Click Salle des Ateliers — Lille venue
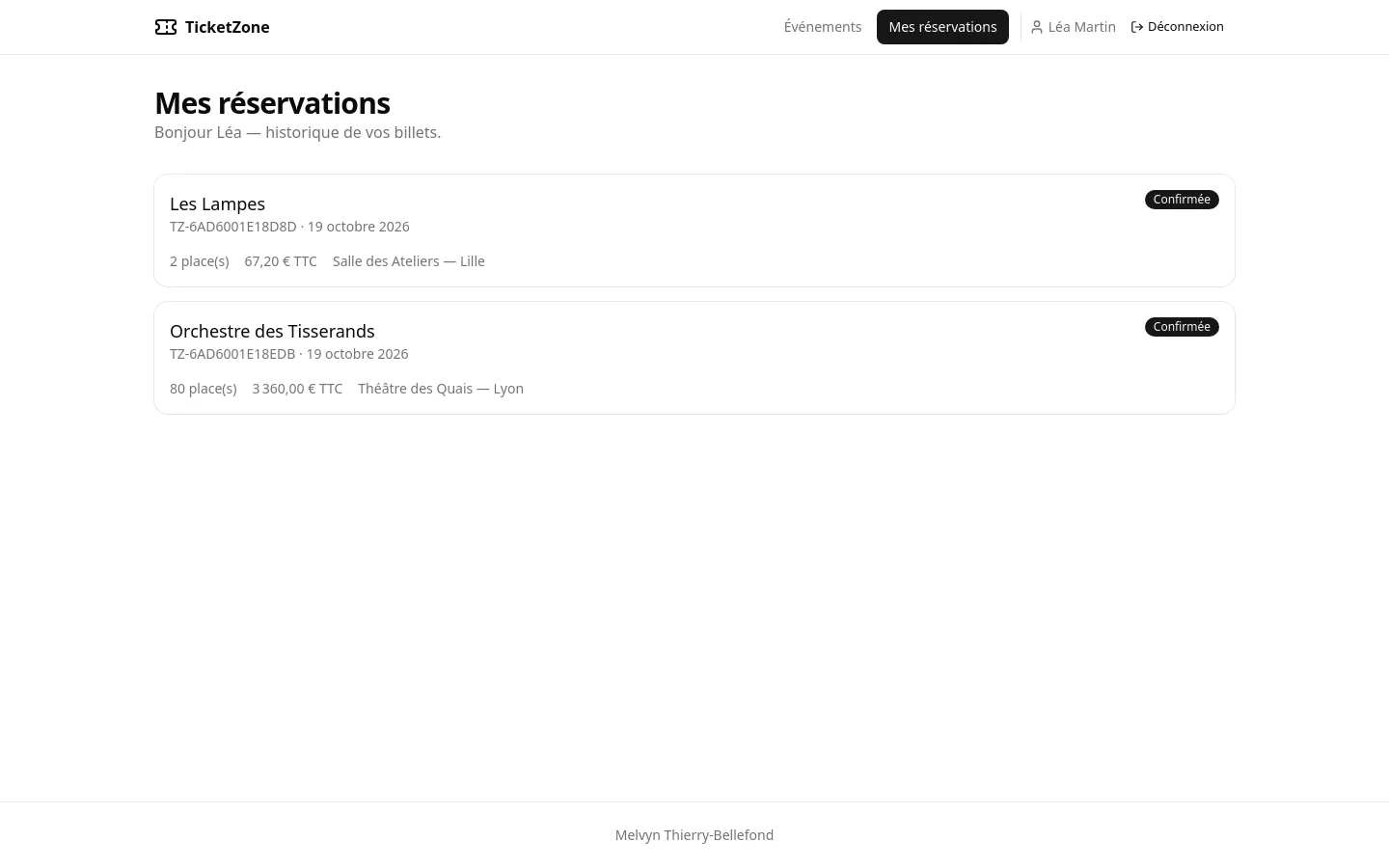This screenshot has width=1389, height=868. pyautogui.click(x=409, y=261)
